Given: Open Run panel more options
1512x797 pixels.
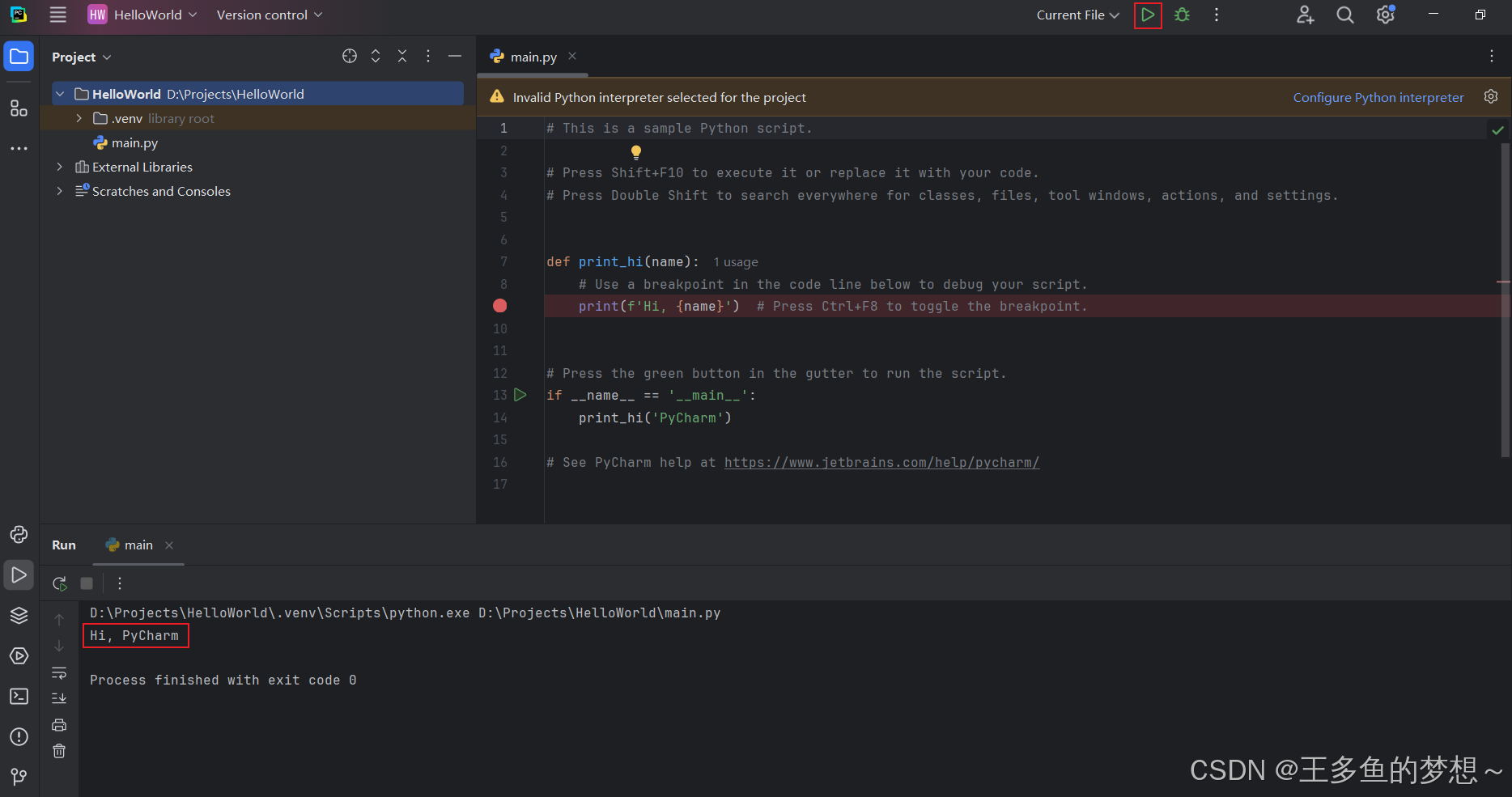Looking at the screenshot, I should click(x=120, y=583).
